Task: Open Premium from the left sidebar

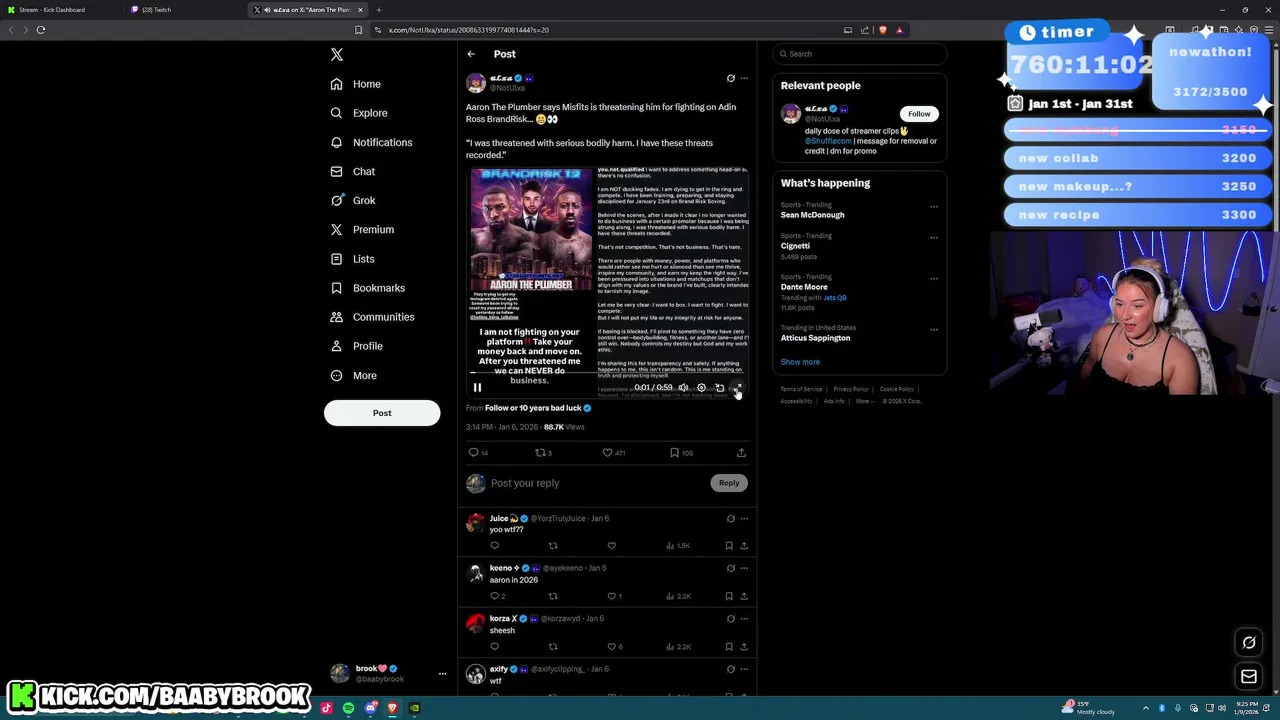Action: coord(362,229)
